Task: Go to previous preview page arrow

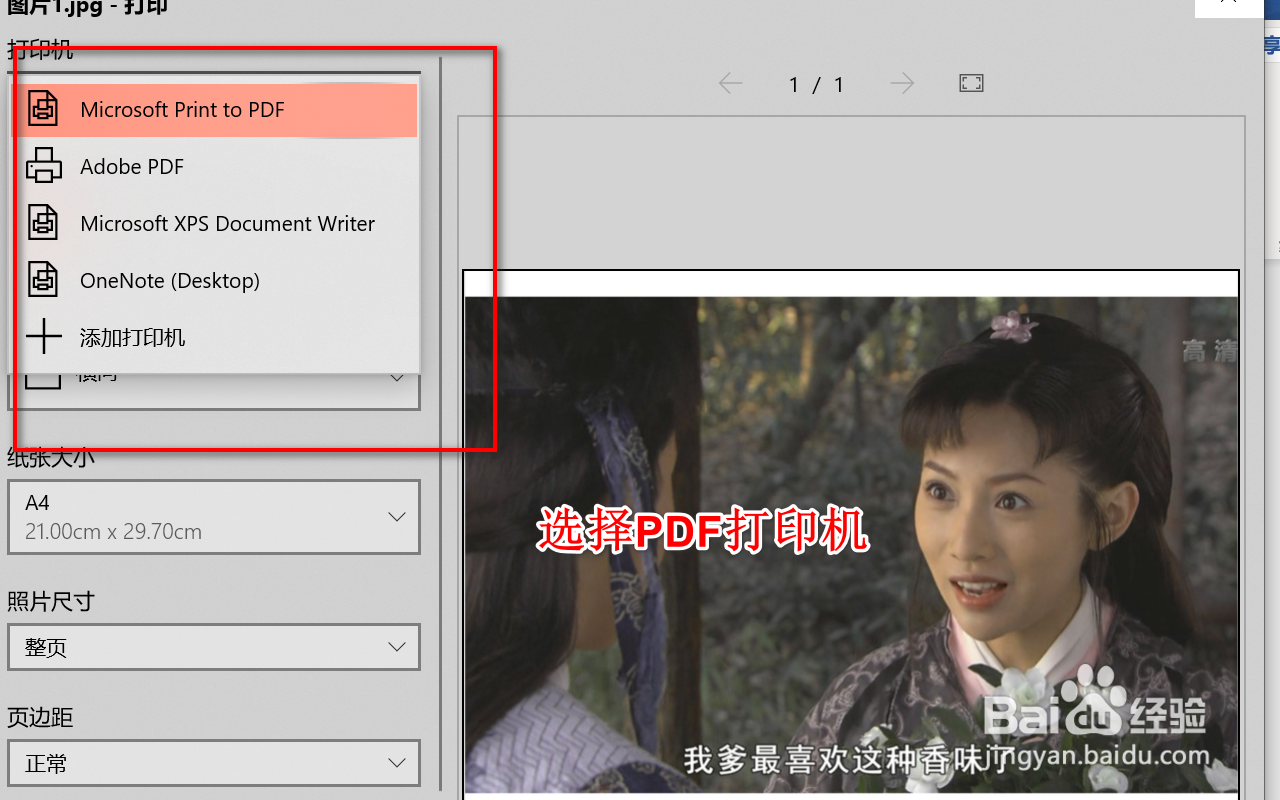Action: [x=731, y=84]
